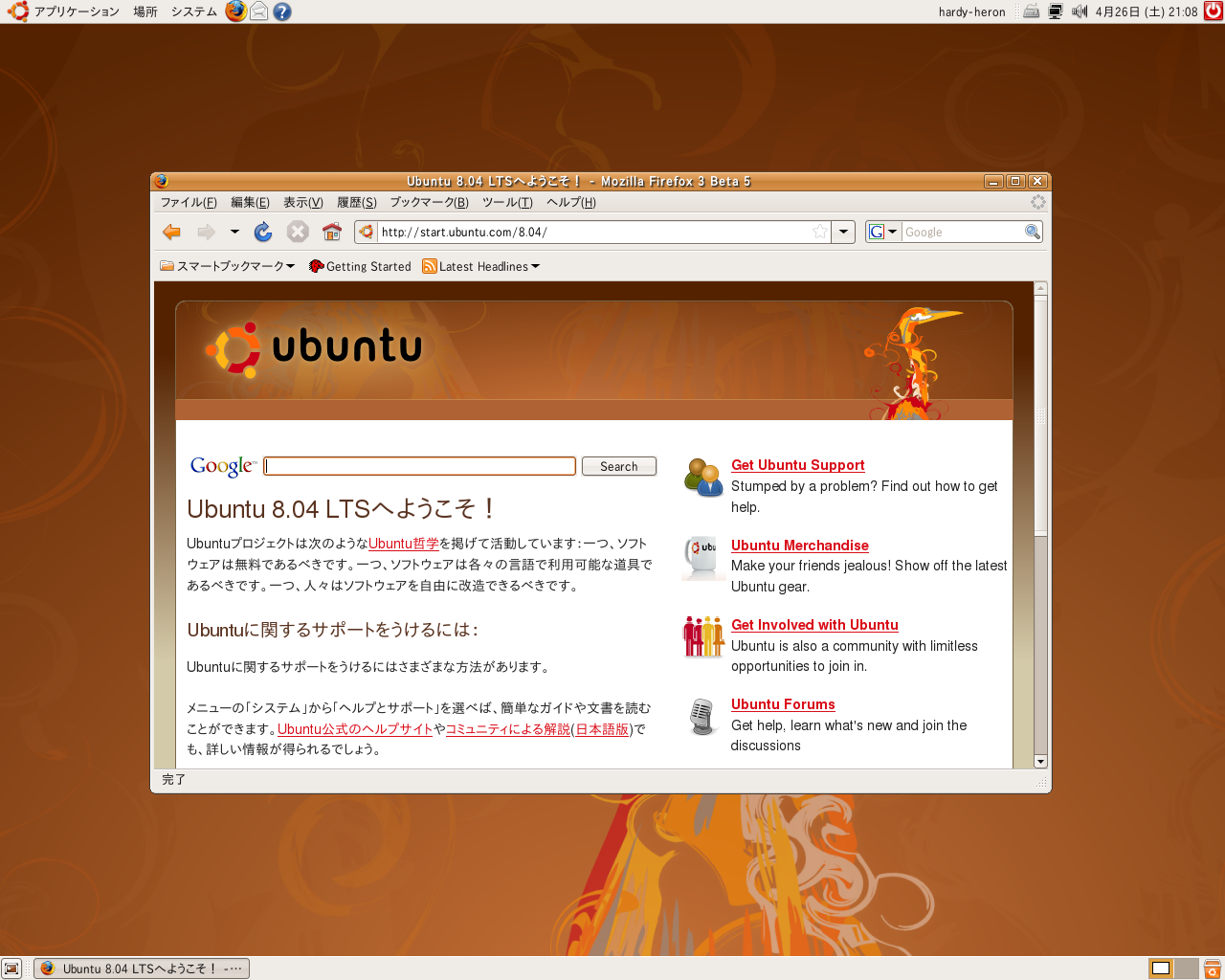Image resolution: width=1225 pixels, height=980 pixels.
Task: Click the page scrollbar down arrow
Action: (1040, 762)
